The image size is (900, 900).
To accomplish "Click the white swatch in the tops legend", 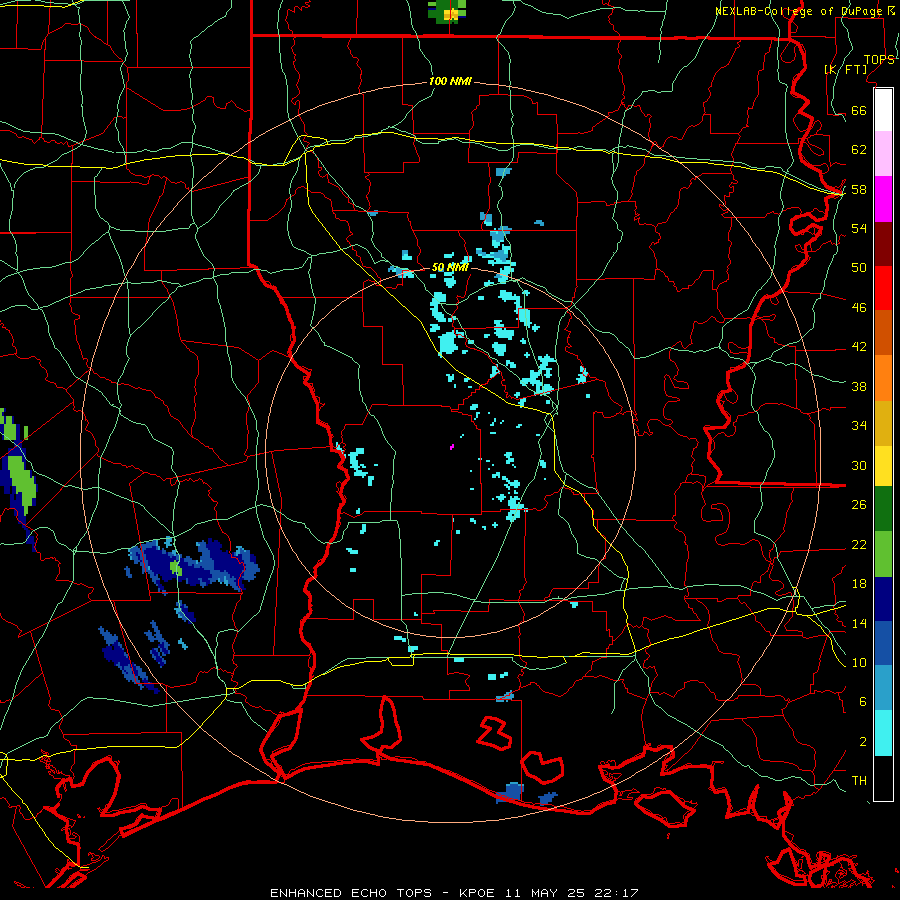I will [883, 110].
